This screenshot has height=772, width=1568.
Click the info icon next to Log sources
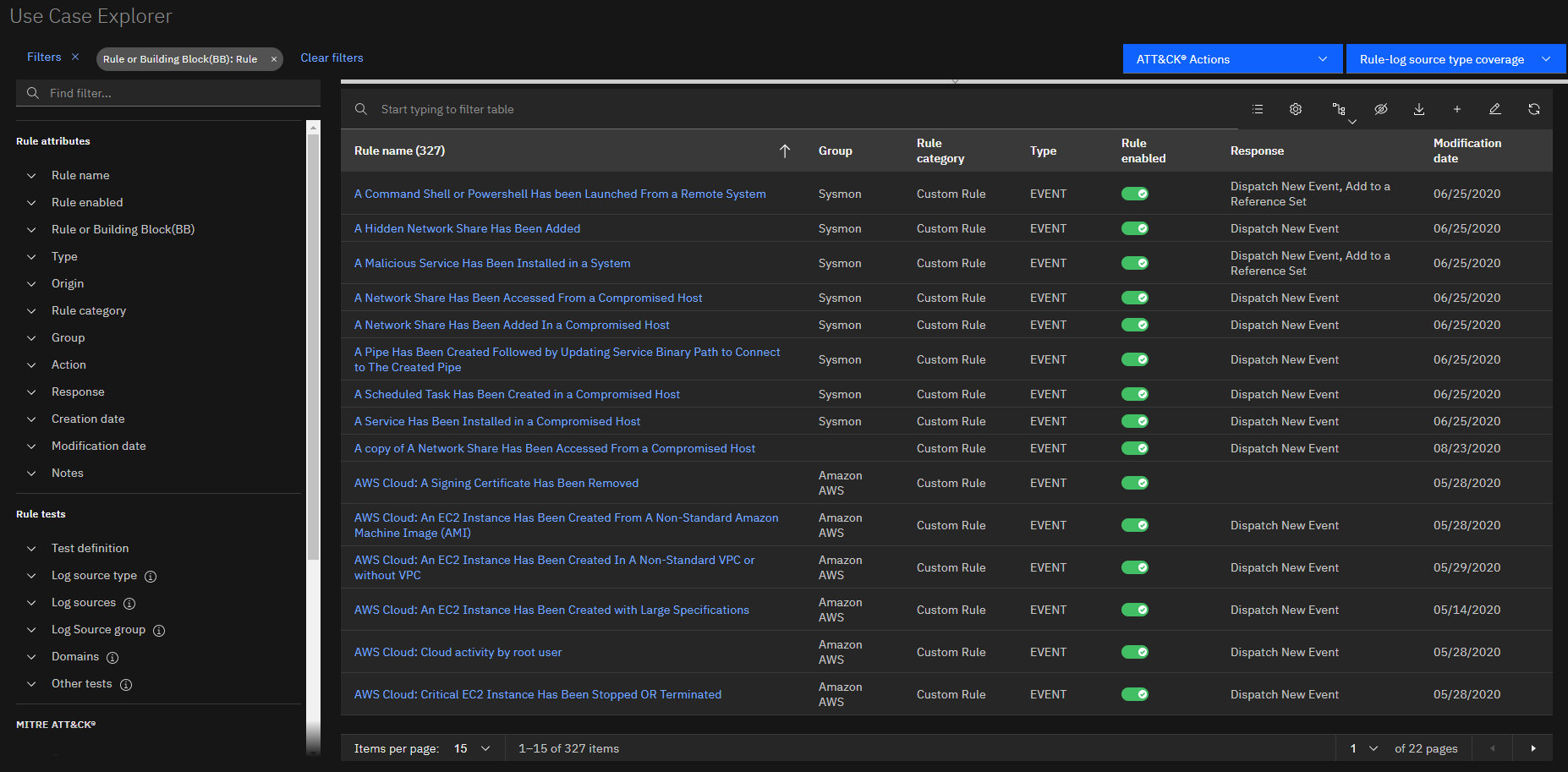[129, 604]
